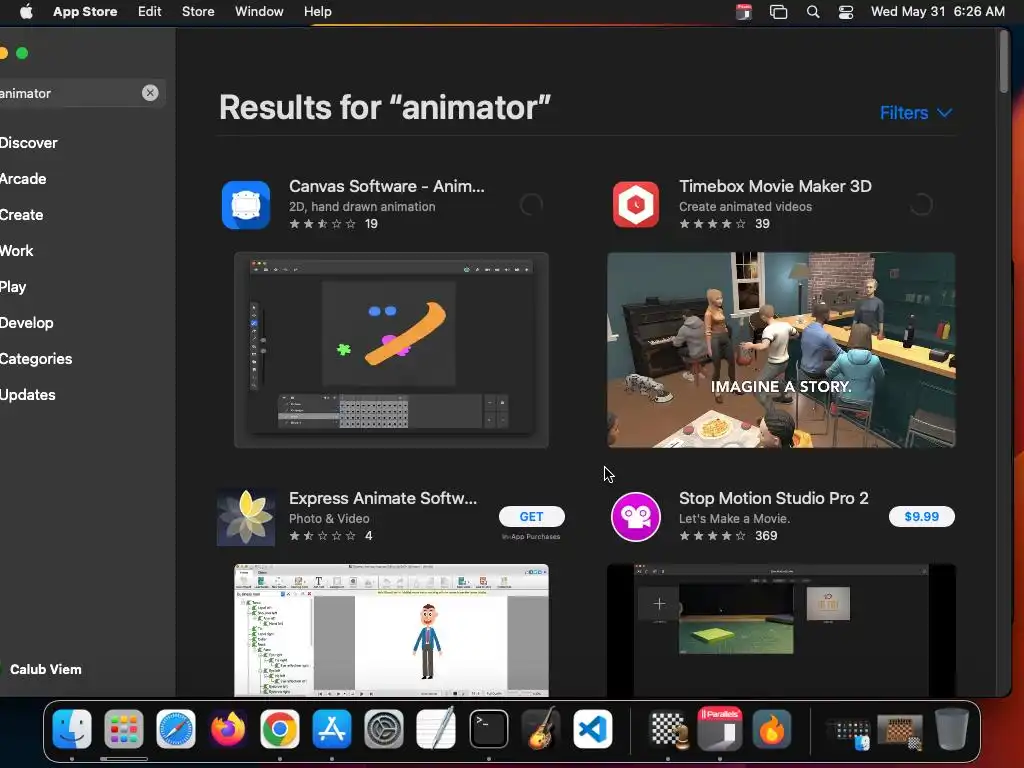1024x768 pixels.
Task: Open Terminal from the Dock
Action: click(488, 729)
